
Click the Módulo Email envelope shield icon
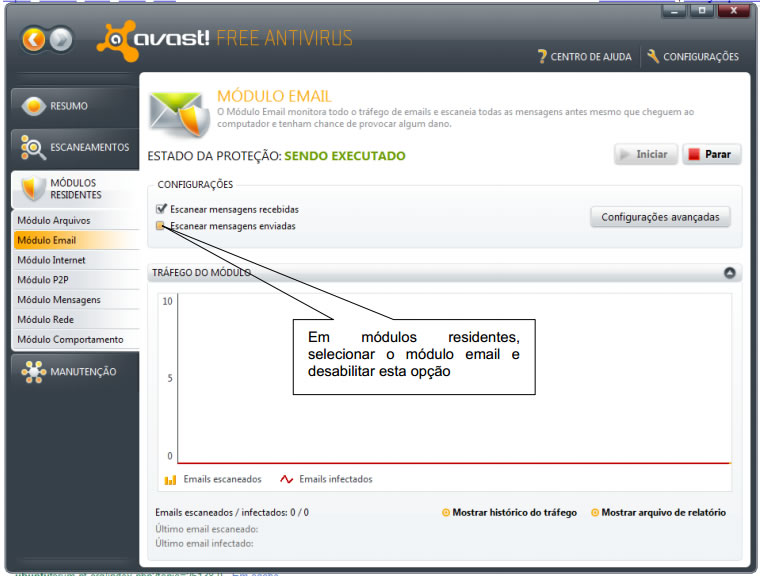coord(180,114)
